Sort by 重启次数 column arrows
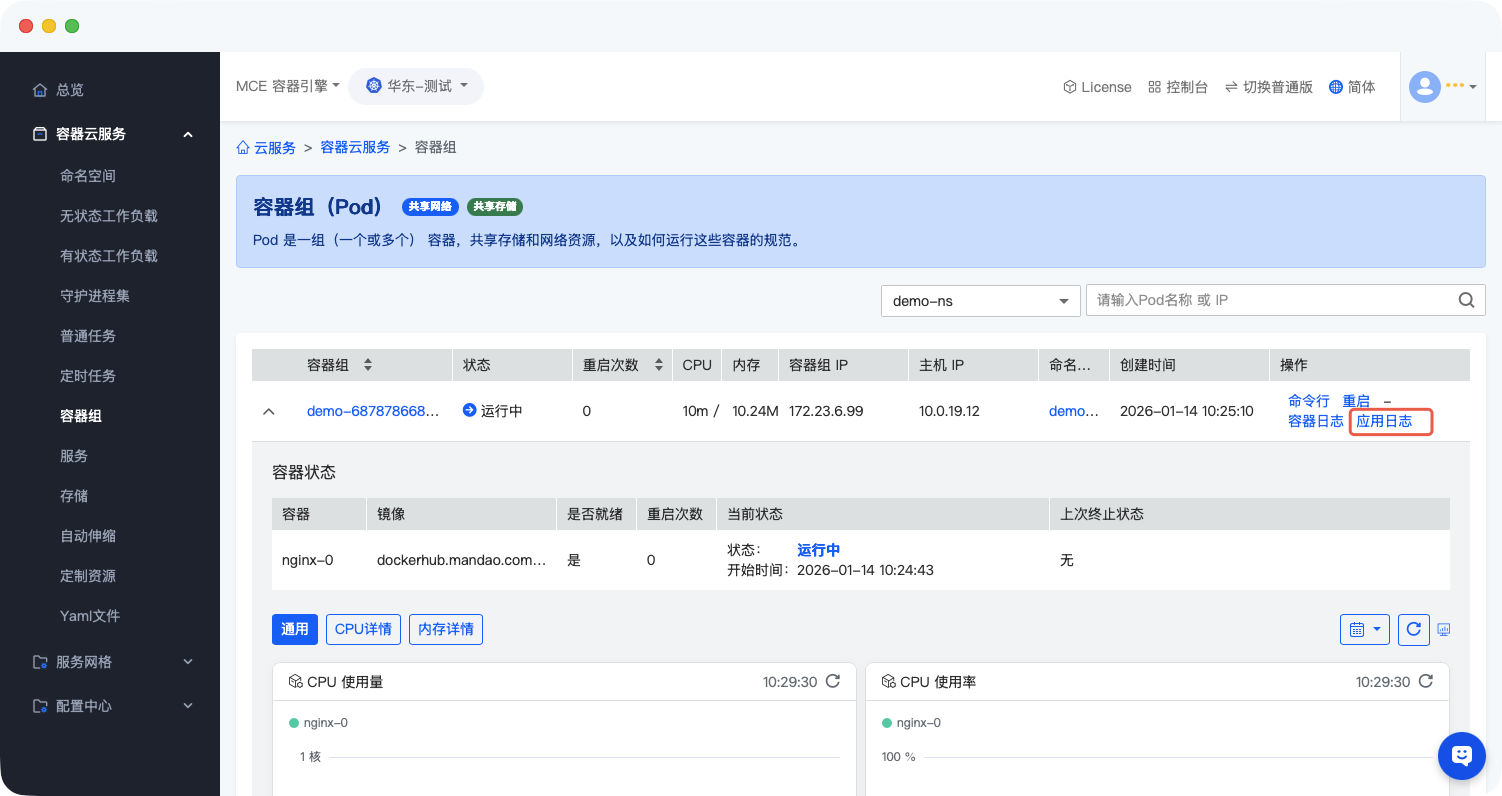 click(658, 365)
